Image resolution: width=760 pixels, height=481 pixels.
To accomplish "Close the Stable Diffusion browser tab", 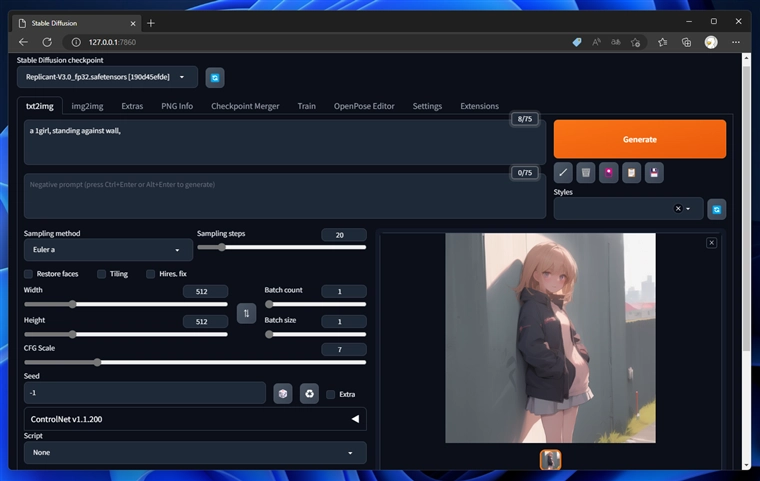I will [x=133, y=23].
